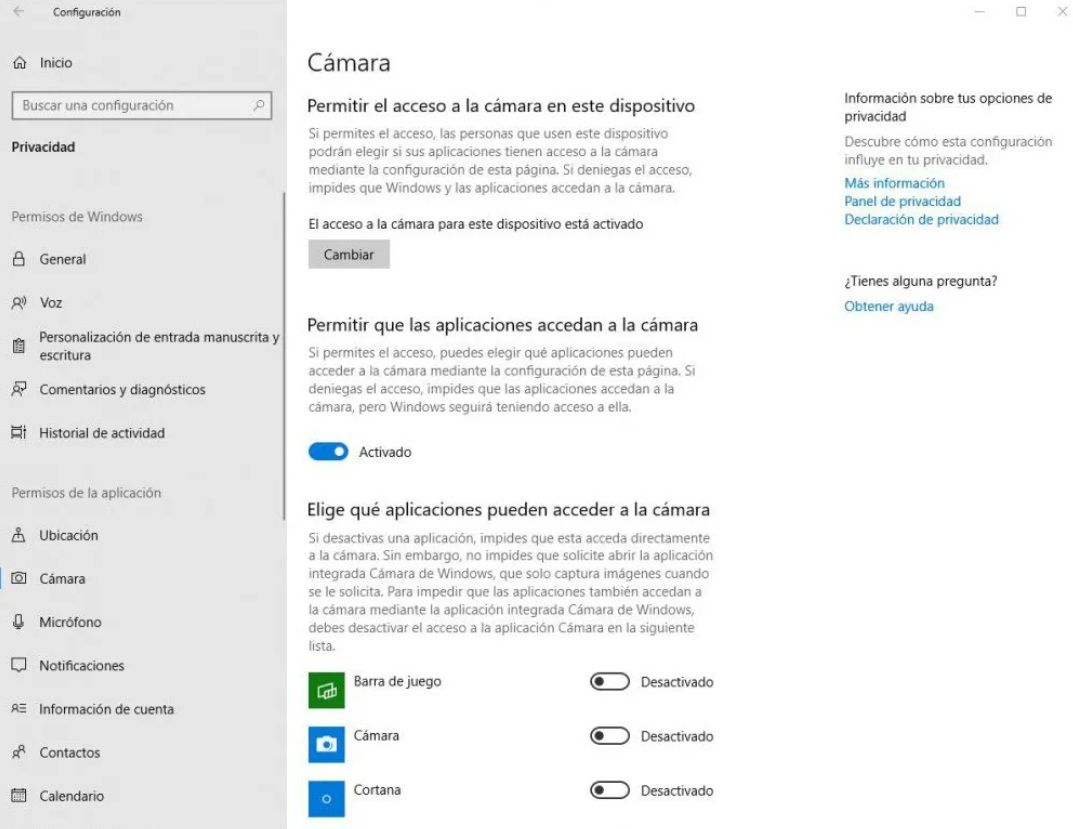Viewport: 1073px width, 829px height.
Task: Click the blue Cortana app icon
Action: tap(326, 799)
